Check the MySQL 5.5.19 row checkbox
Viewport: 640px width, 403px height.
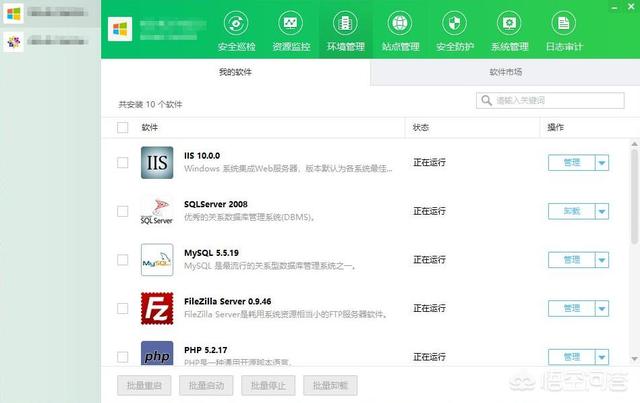tap(122, 260)
